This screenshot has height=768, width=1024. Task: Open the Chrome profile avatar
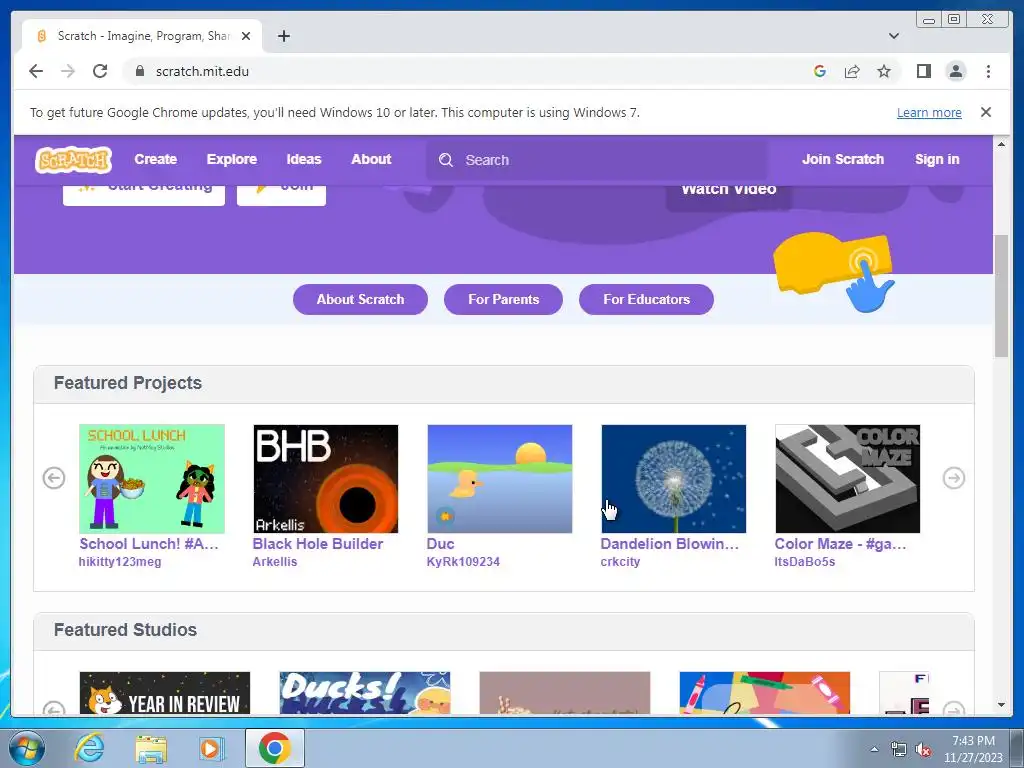[956, 71]
